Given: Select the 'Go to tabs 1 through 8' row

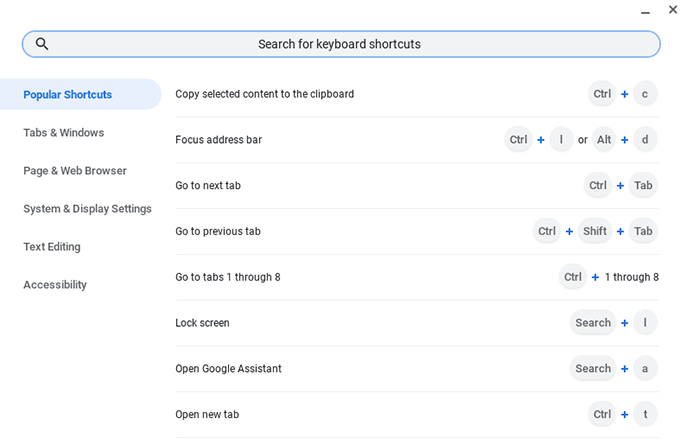Looking at the screenshot, I should (x=228, y=277).
